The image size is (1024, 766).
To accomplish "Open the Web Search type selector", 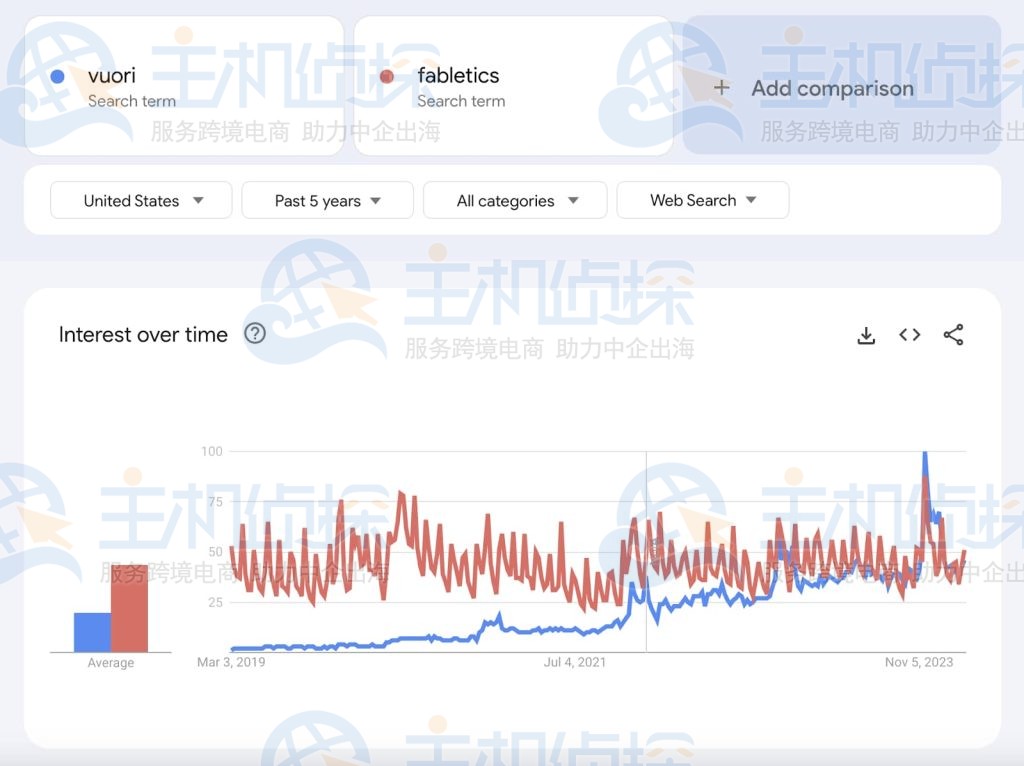I will click(x=703, y=200).
